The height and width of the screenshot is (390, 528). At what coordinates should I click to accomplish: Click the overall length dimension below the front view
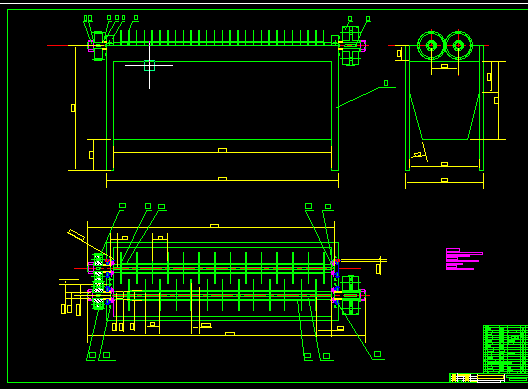(x=222, y=181)
